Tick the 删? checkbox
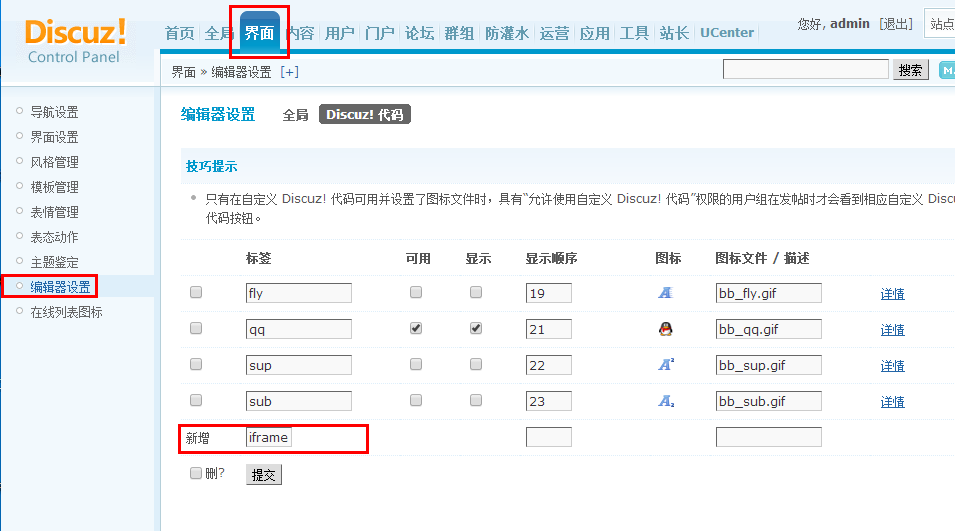The width and height of the screenshot is (955, 531). 196,473
